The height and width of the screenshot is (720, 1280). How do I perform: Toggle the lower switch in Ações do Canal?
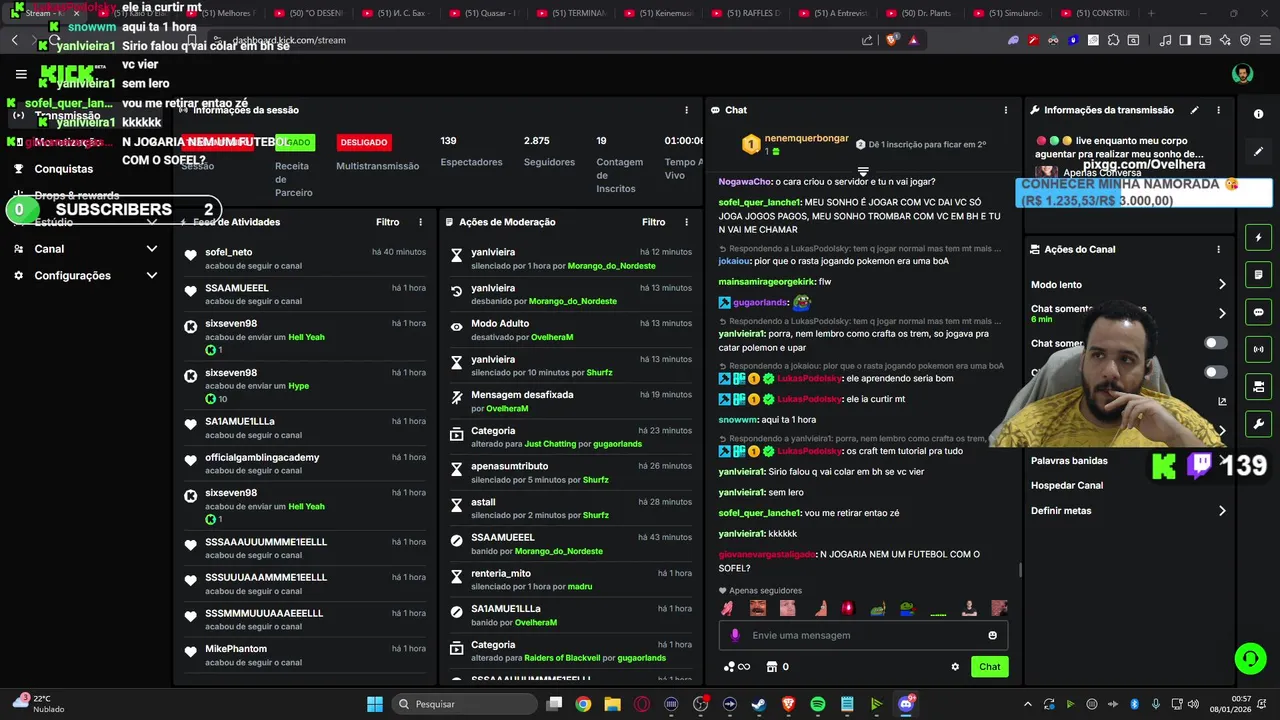pos(1215,372)
